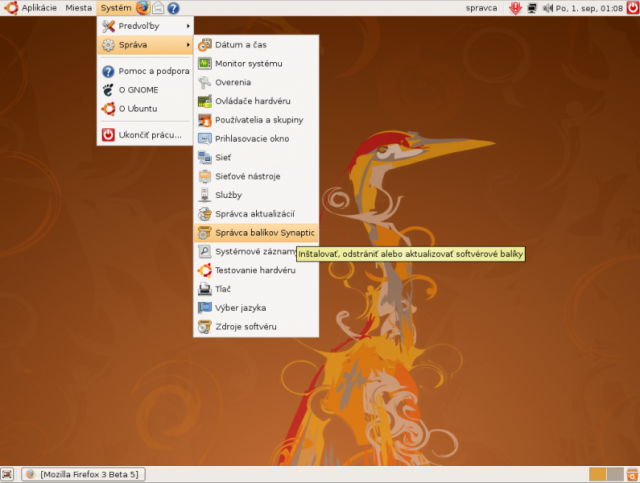The image size is (640, 483).
Task: Click the Overenia keys icon
Action: (x=204, y=82)
